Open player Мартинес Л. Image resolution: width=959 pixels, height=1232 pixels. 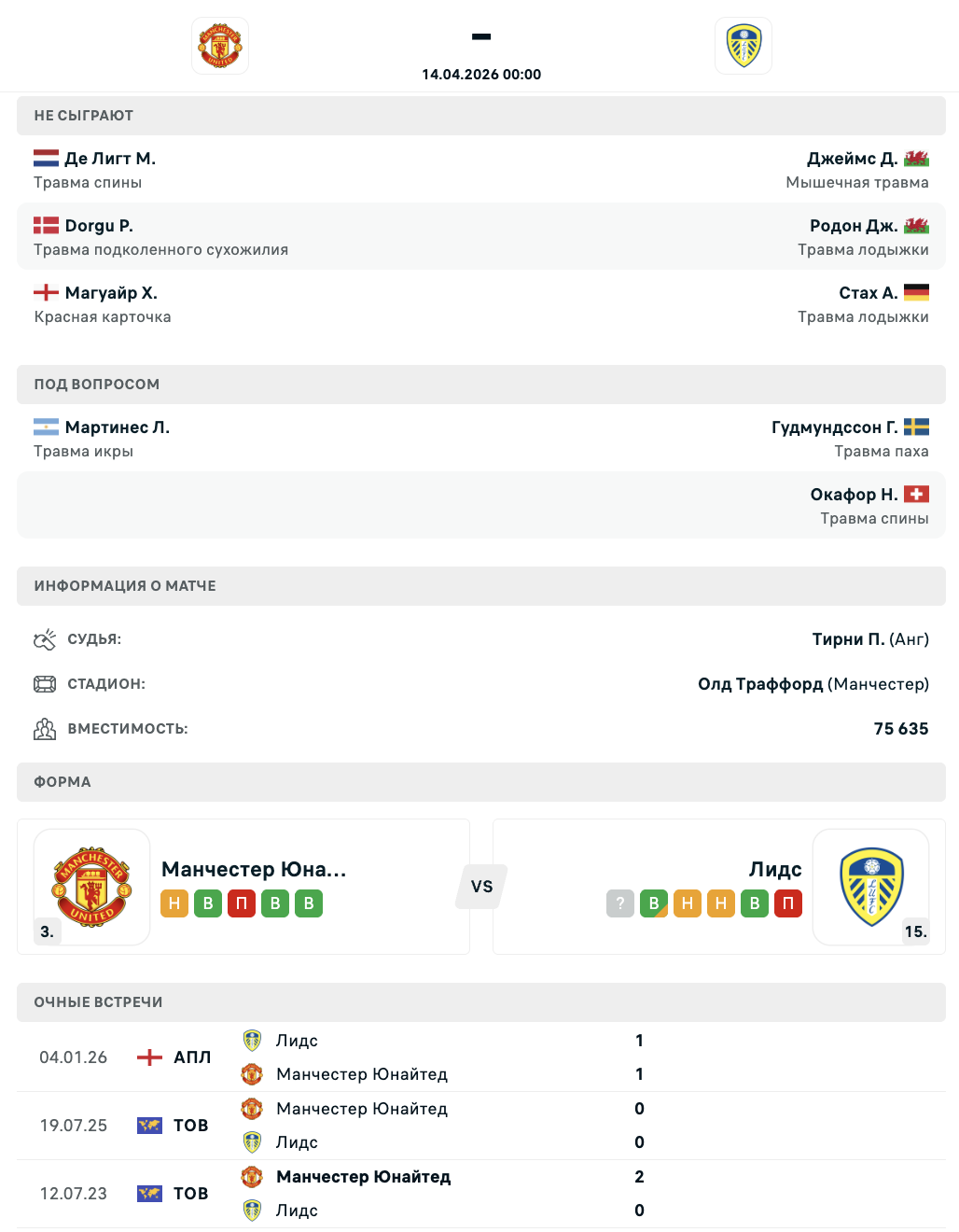118,427
